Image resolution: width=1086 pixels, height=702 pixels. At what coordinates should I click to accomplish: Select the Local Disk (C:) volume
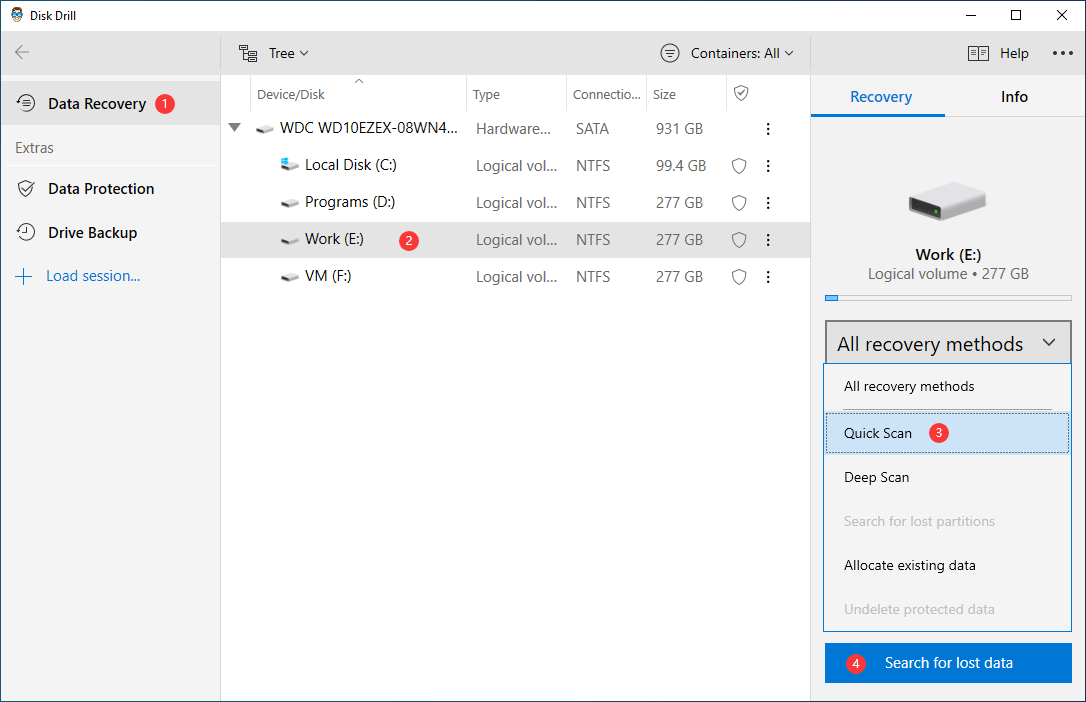point(515,165)
